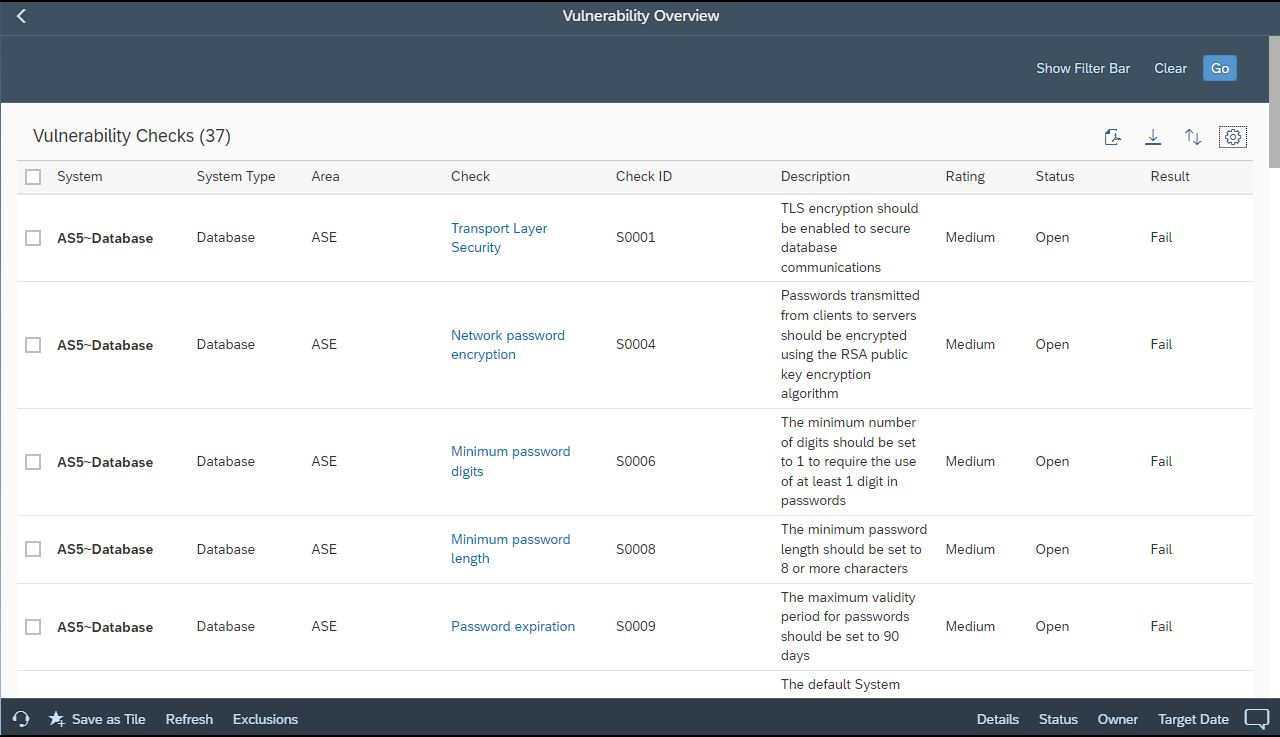This screenshot has height=737, width=1280.
Task: Click the download icon
Action: [x=1153, y=137]
